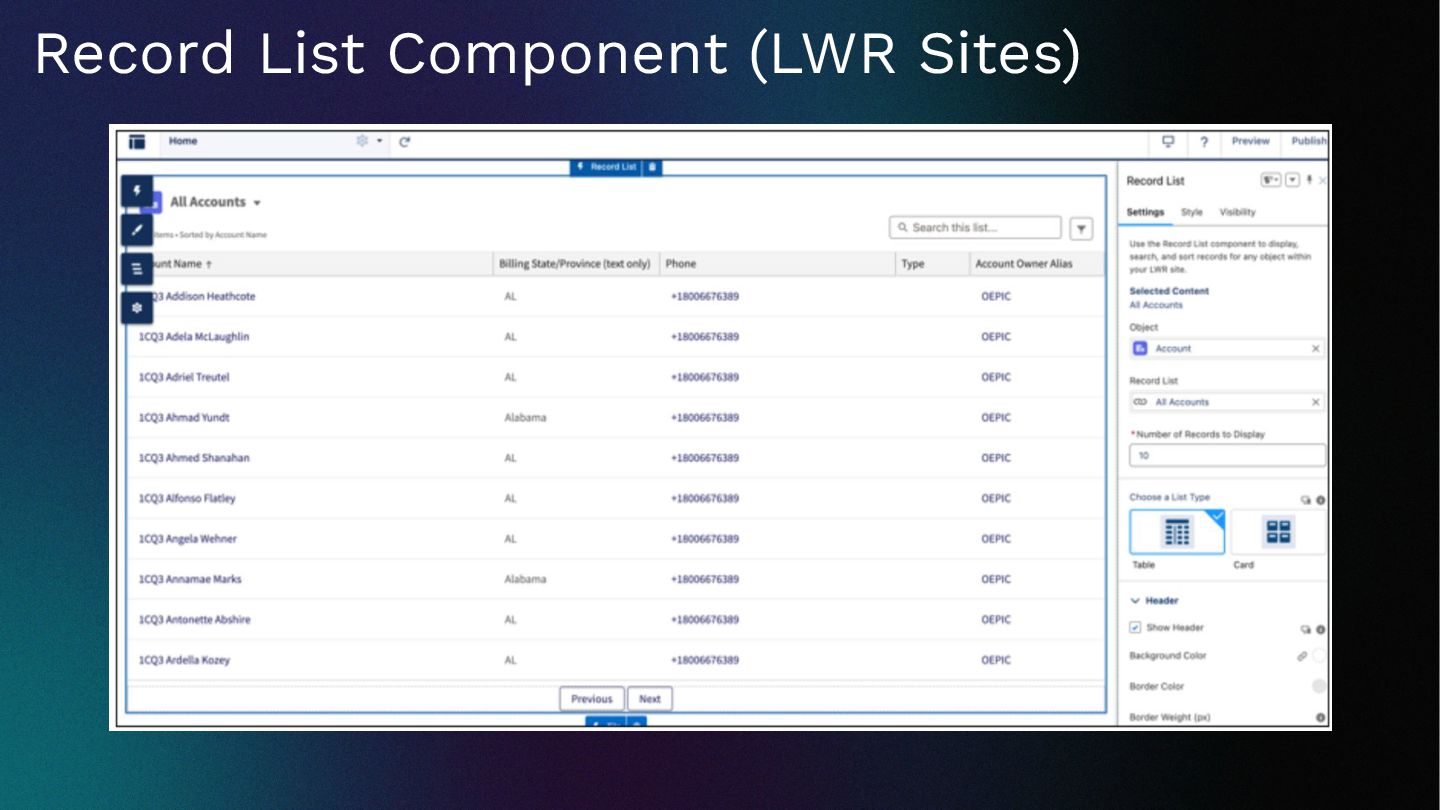This screenshot has height=810, width=1440.
Task: Open the Help question mark icon
Action: point(1203,141)
